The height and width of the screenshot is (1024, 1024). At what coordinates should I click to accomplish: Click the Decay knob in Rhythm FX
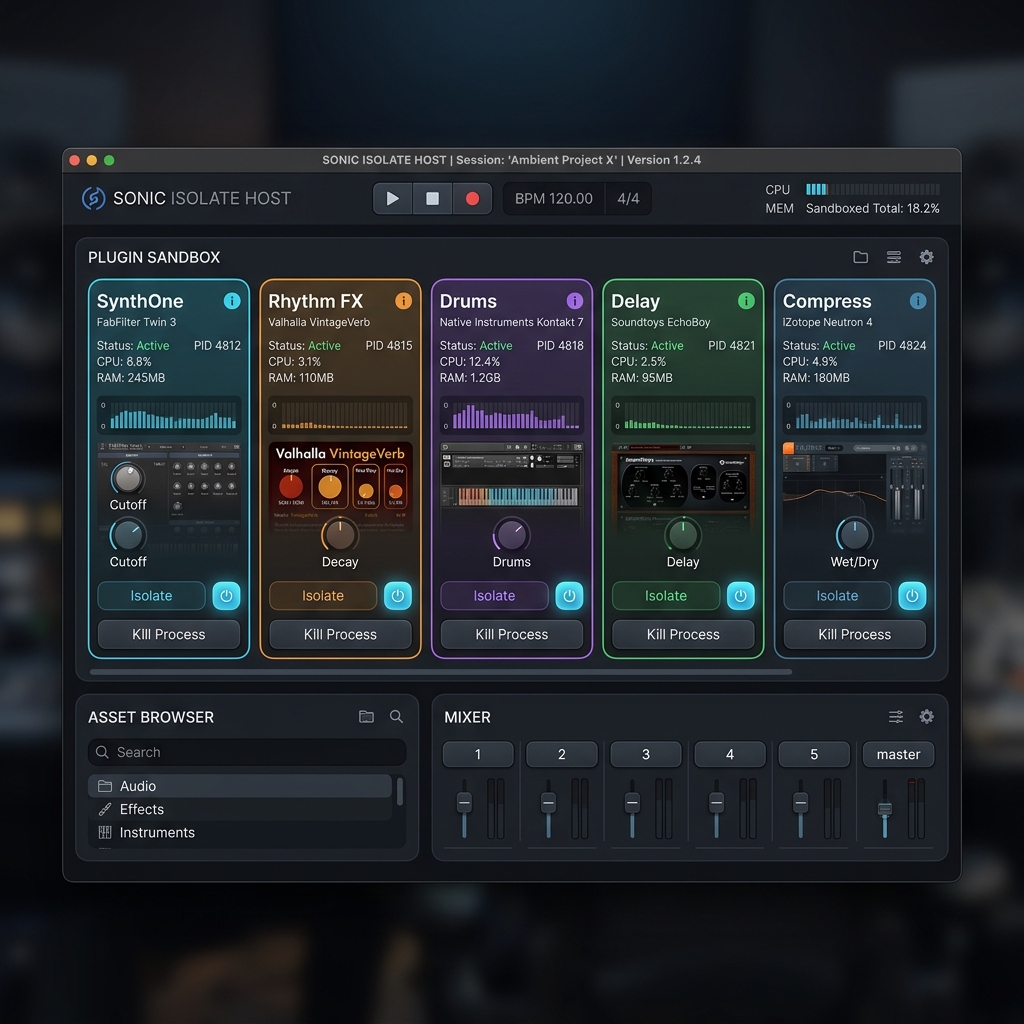[340, 535]
